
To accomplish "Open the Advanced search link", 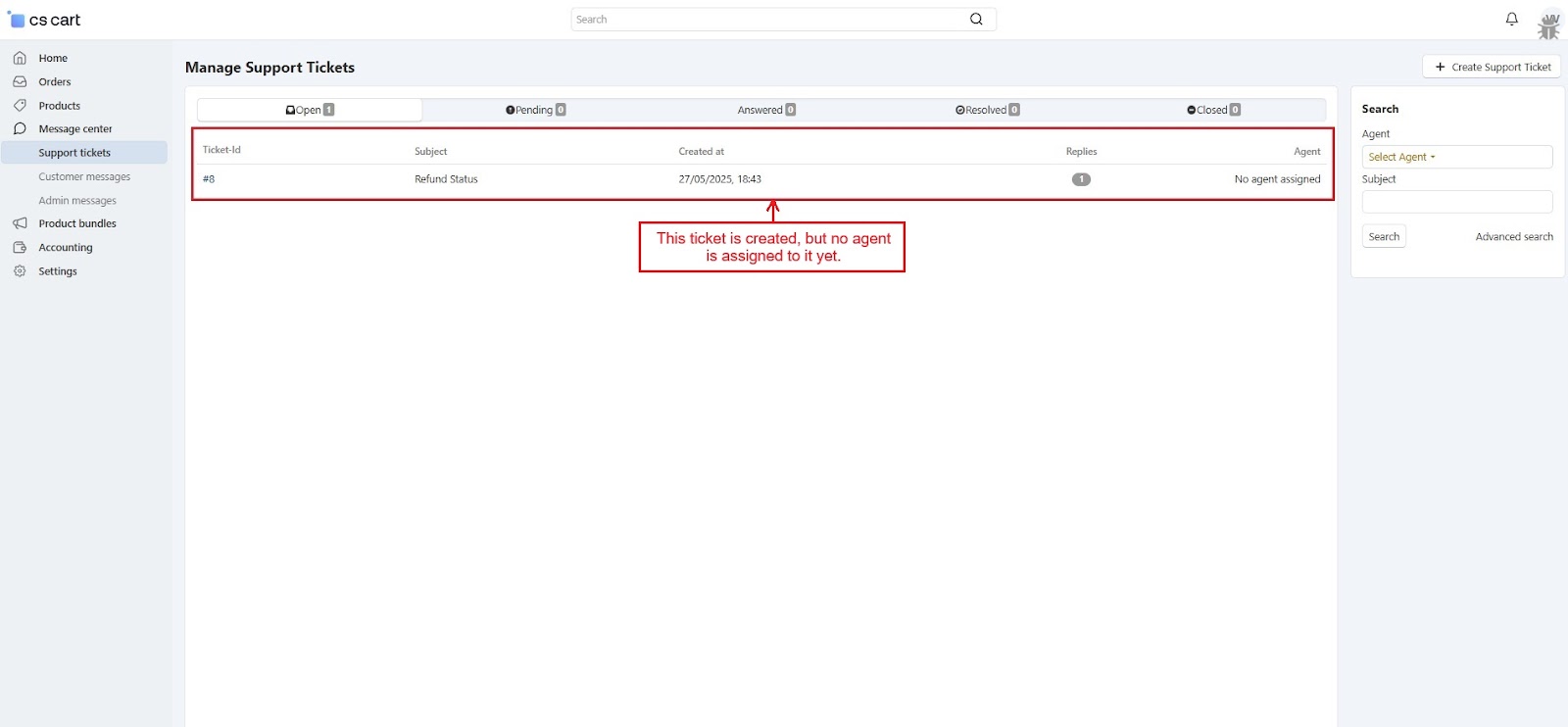I will pos(1514,237).
